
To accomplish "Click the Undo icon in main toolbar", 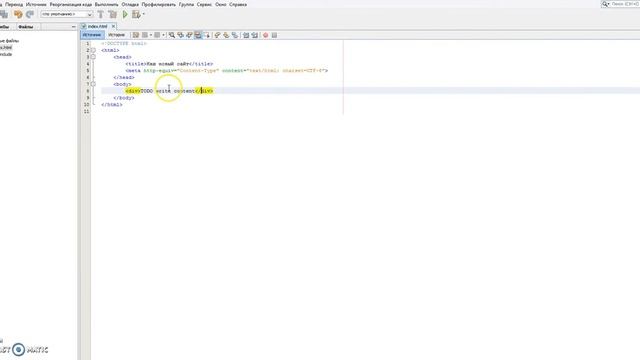I will [x=18, y=14].
